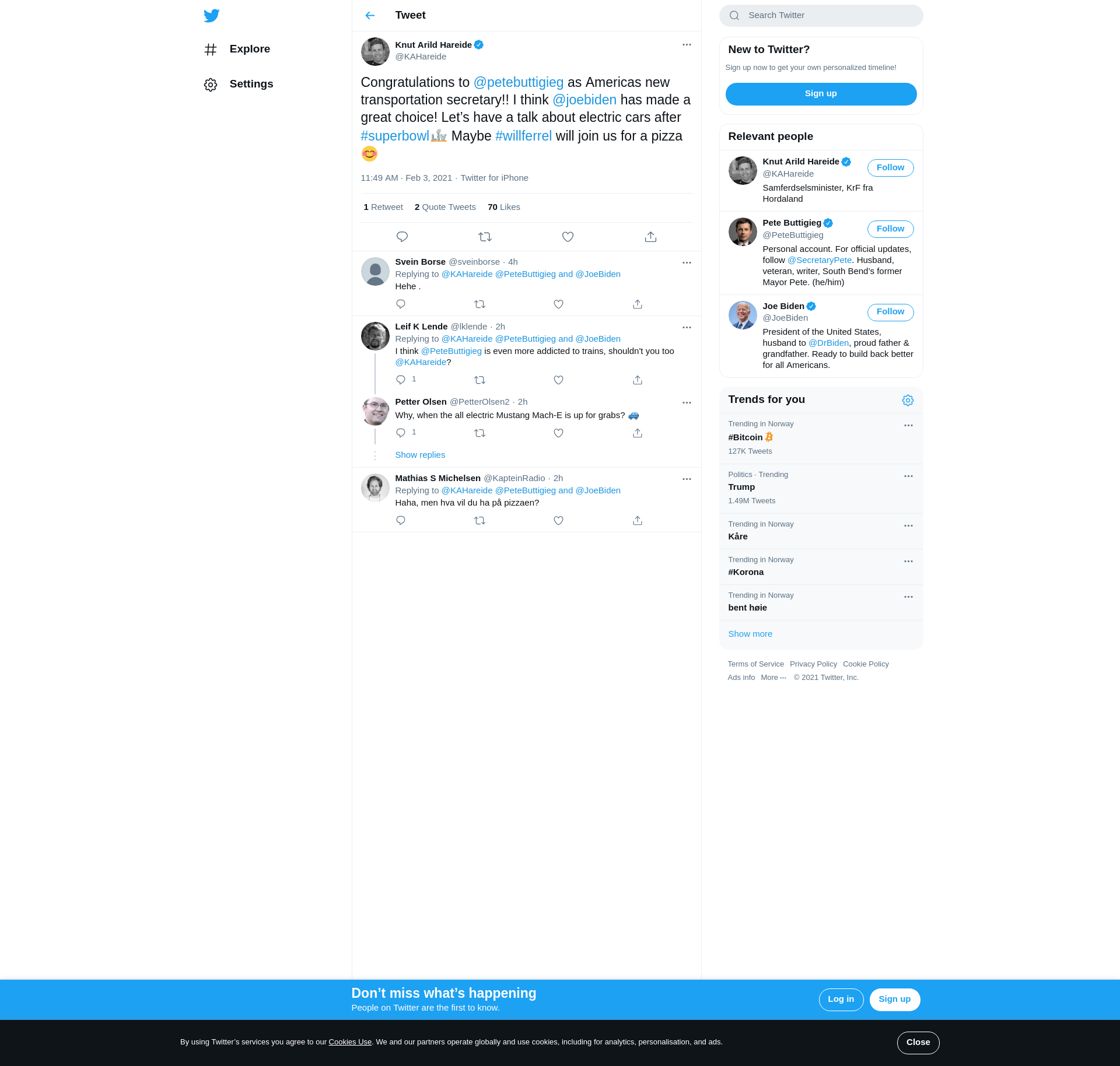Screen dimensions: 1120x1066
Task: Open the @petebuttigieg mention in main tweet
Action: [518, 82]
